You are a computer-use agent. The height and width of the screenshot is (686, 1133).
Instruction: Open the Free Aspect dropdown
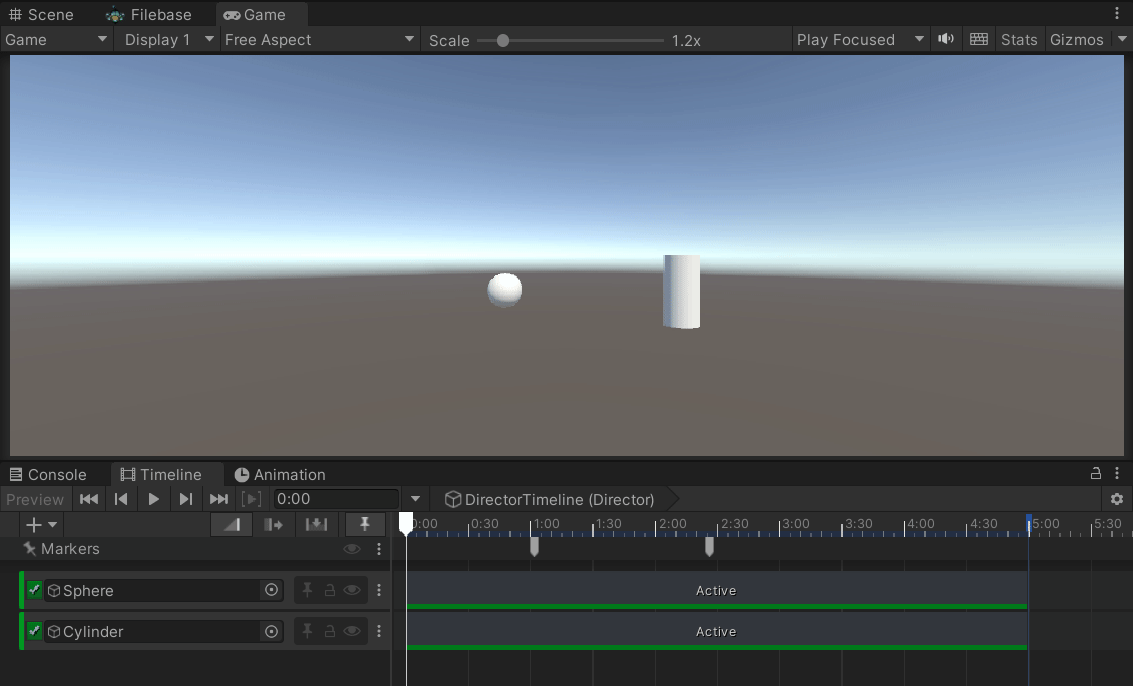point(319,40)
